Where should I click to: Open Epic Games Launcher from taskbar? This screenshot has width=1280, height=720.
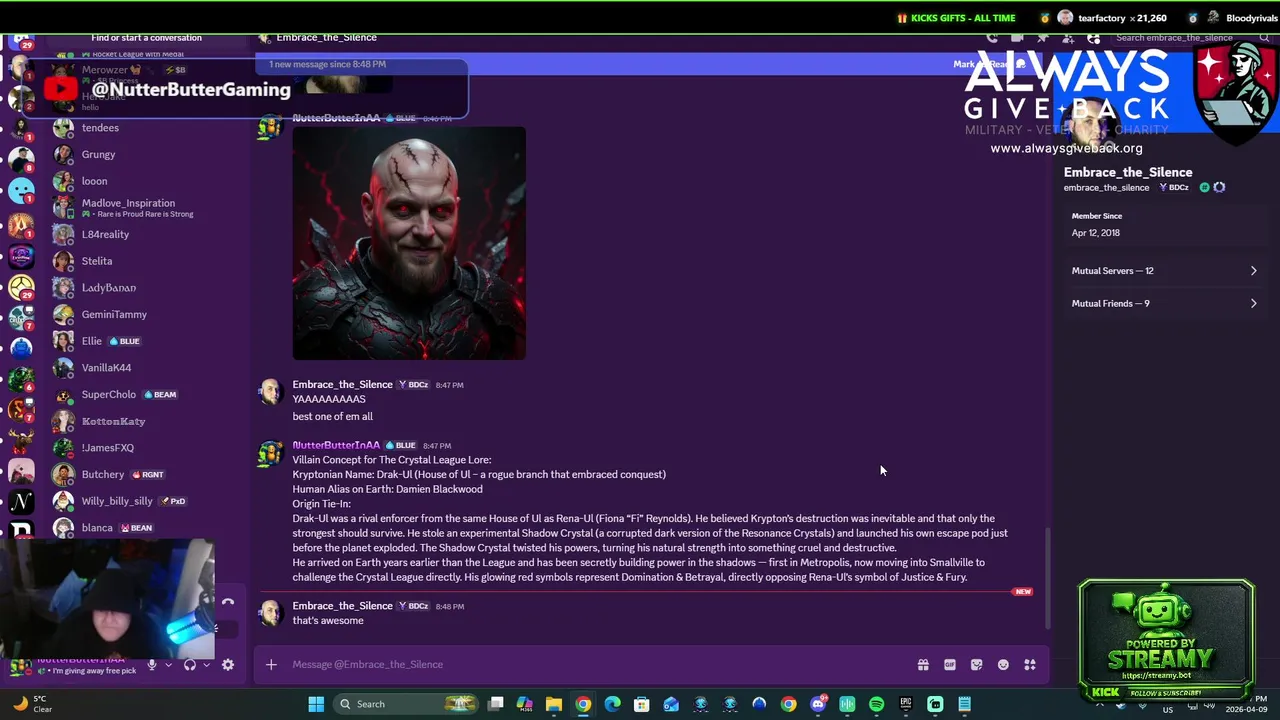(906, 704)
